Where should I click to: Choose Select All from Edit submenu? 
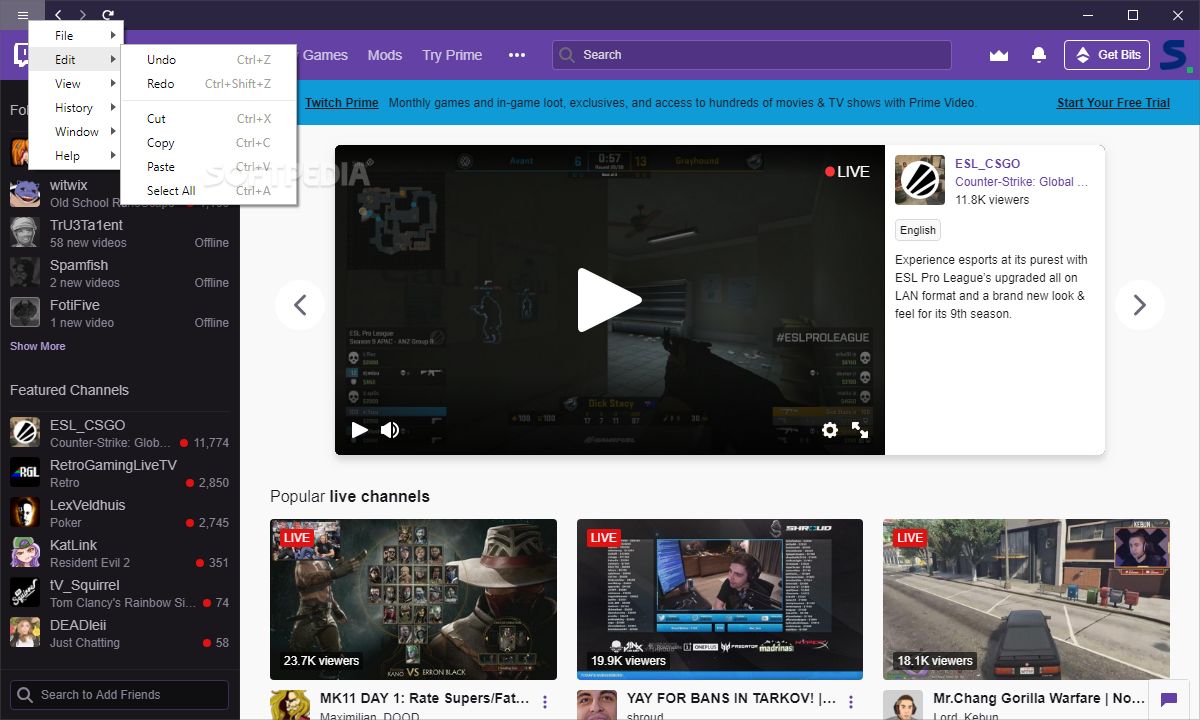click(209, 191)
